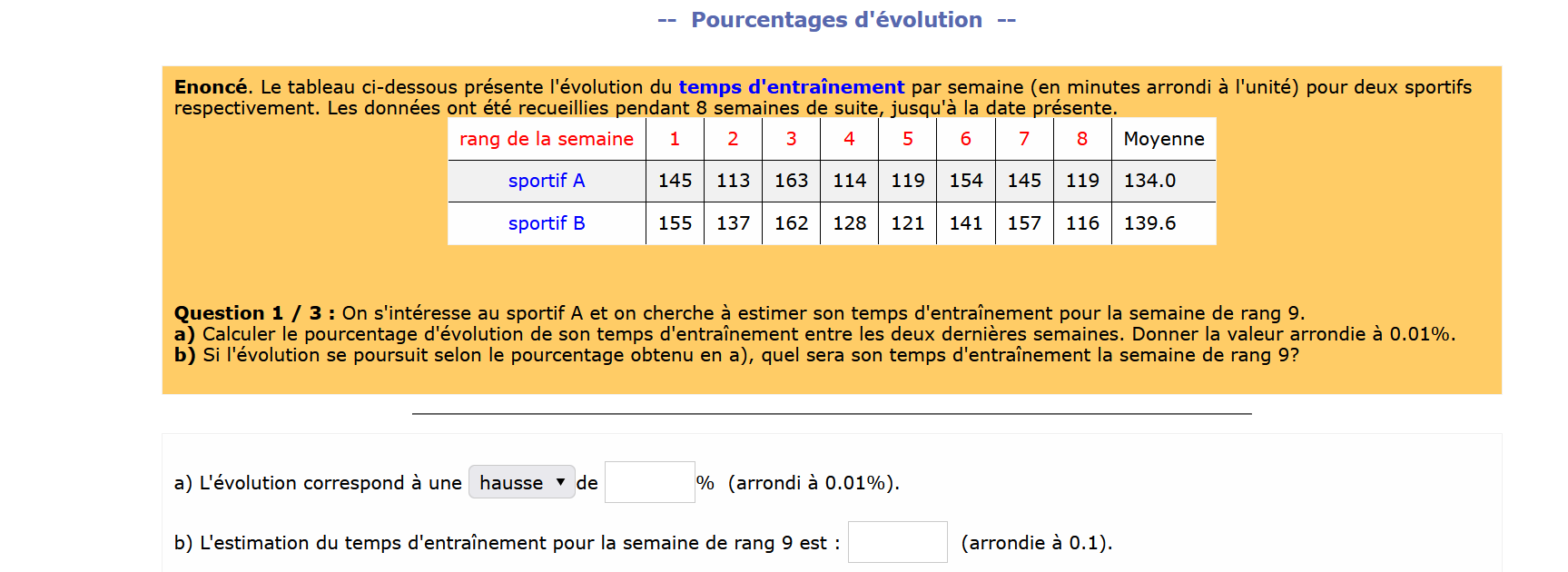Open the hausse dropdown menu
This screenshot has width=1568, height=572.
click(521, 483)
